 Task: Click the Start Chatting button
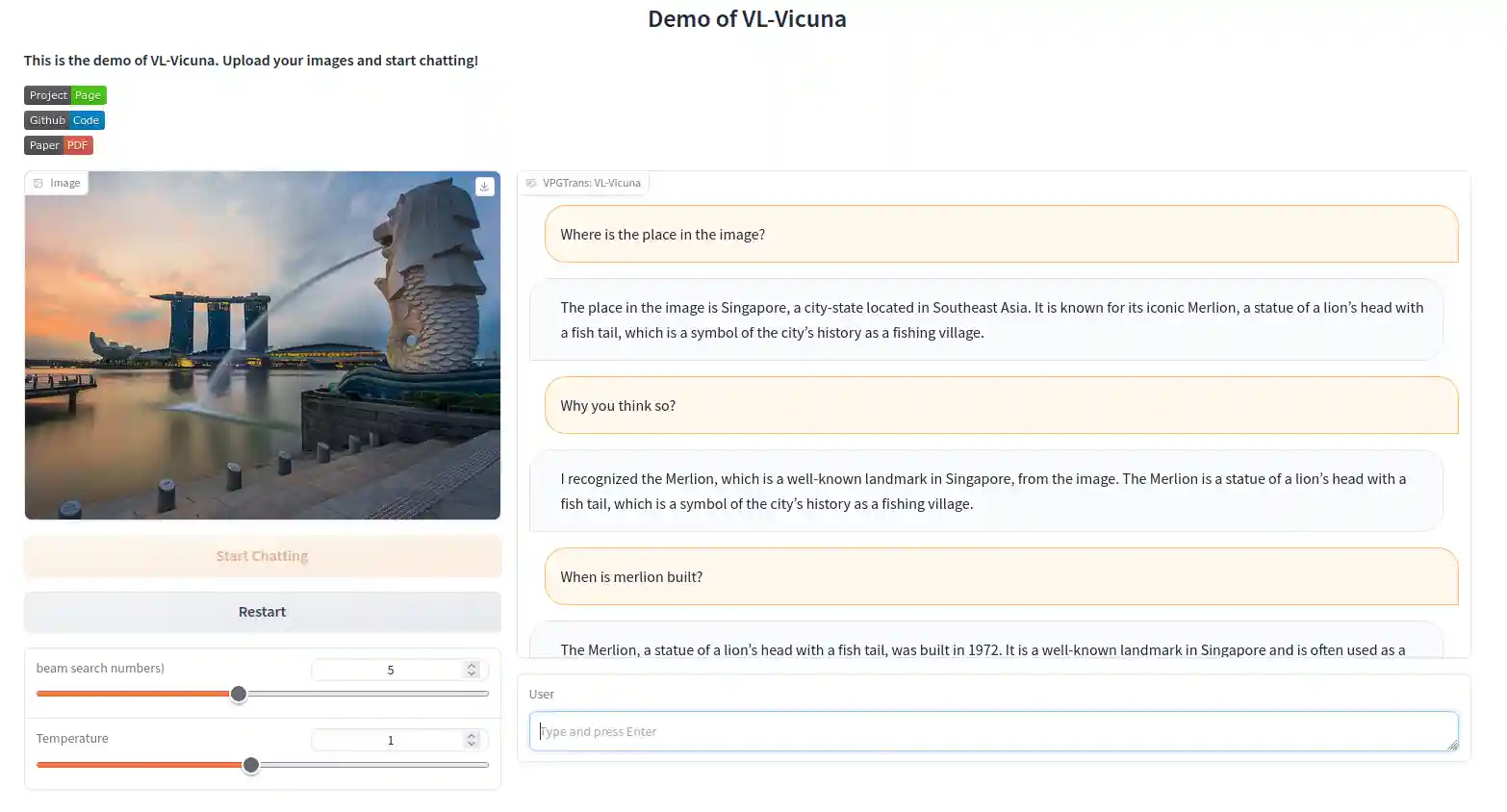263,556
